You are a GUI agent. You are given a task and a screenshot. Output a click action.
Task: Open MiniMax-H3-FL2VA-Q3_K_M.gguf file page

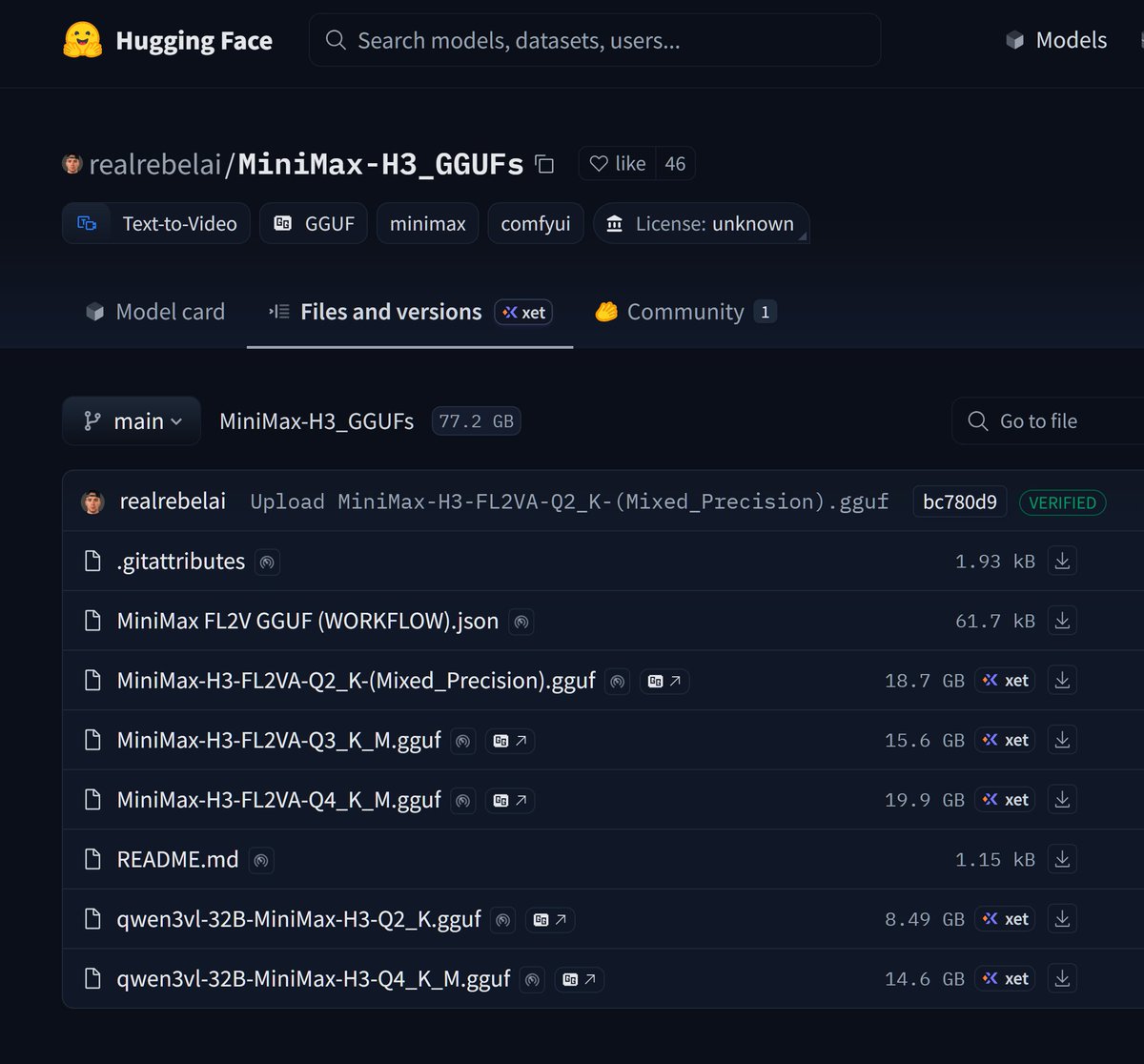(x=279, y=741)
